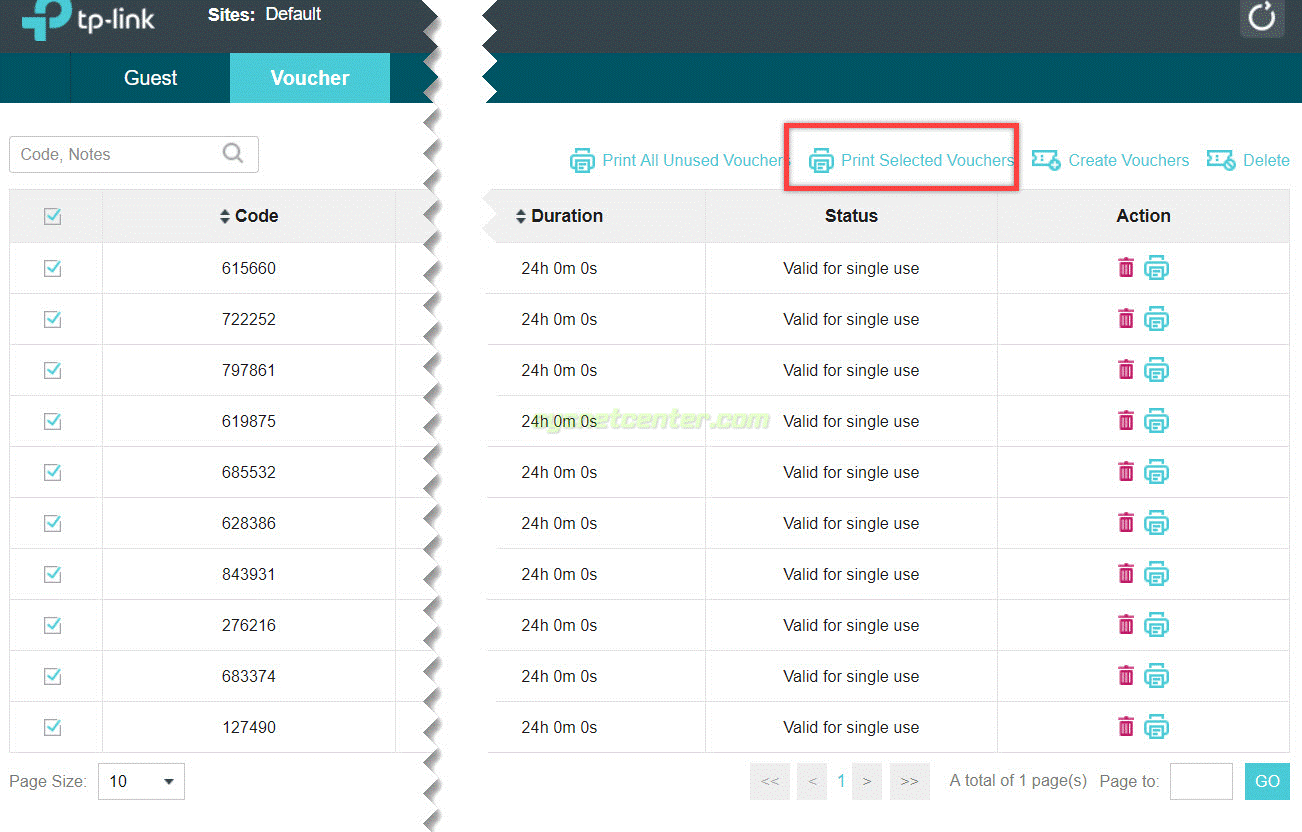Print voucher 628386 with printer icon
The height and width of the screenshot is (832, 1302).
(x=1156, y=523)
